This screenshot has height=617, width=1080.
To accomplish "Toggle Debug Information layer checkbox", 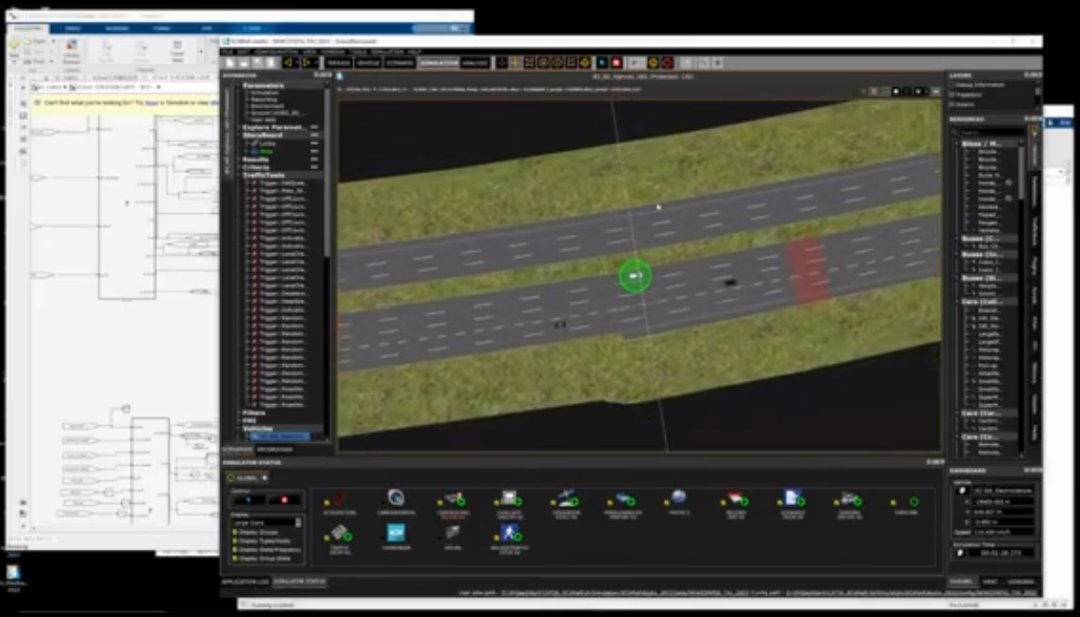I will click(952, 85).
